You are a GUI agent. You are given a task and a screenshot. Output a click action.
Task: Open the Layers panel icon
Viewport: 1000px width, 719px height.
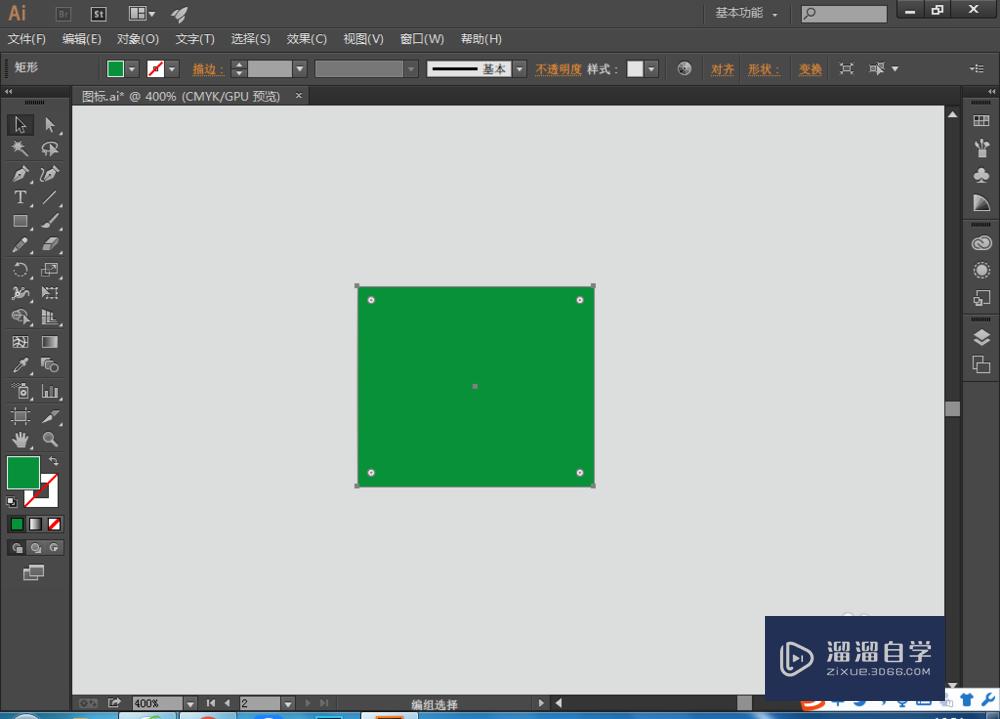tap(981, 338)
